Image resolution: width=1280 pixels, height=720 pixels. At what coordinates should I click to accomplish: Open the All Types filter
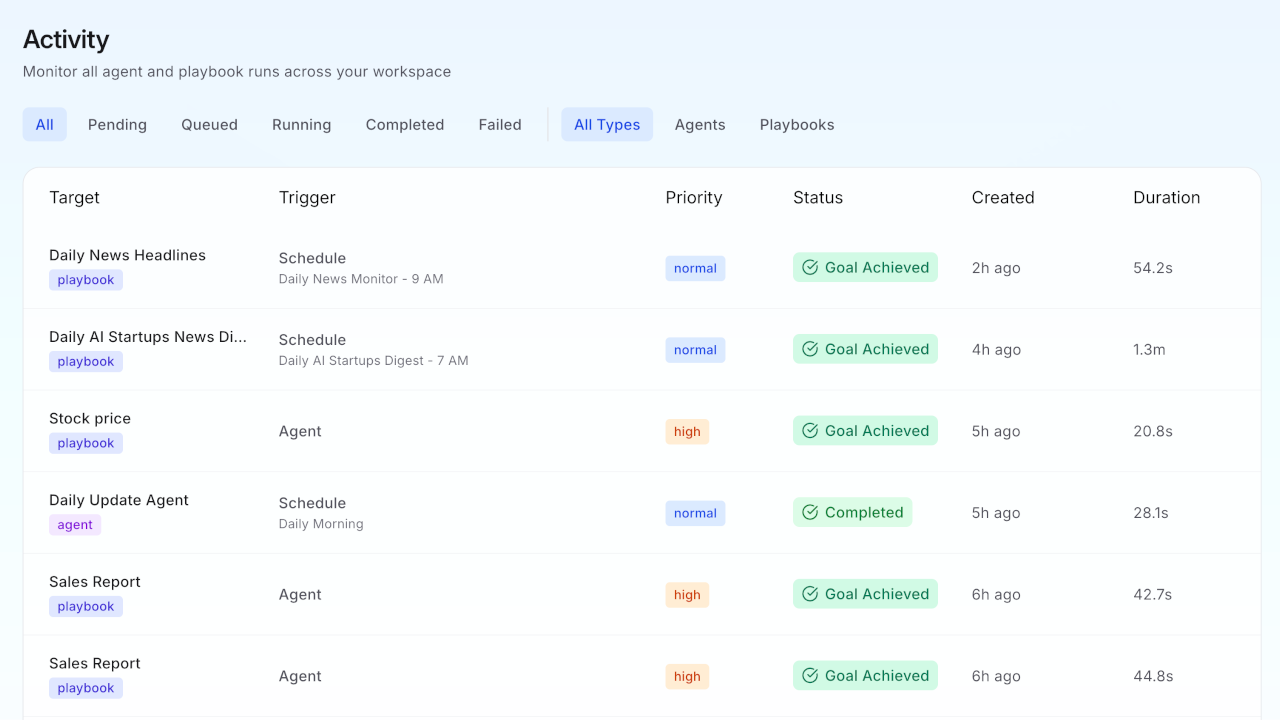[607, 124]
